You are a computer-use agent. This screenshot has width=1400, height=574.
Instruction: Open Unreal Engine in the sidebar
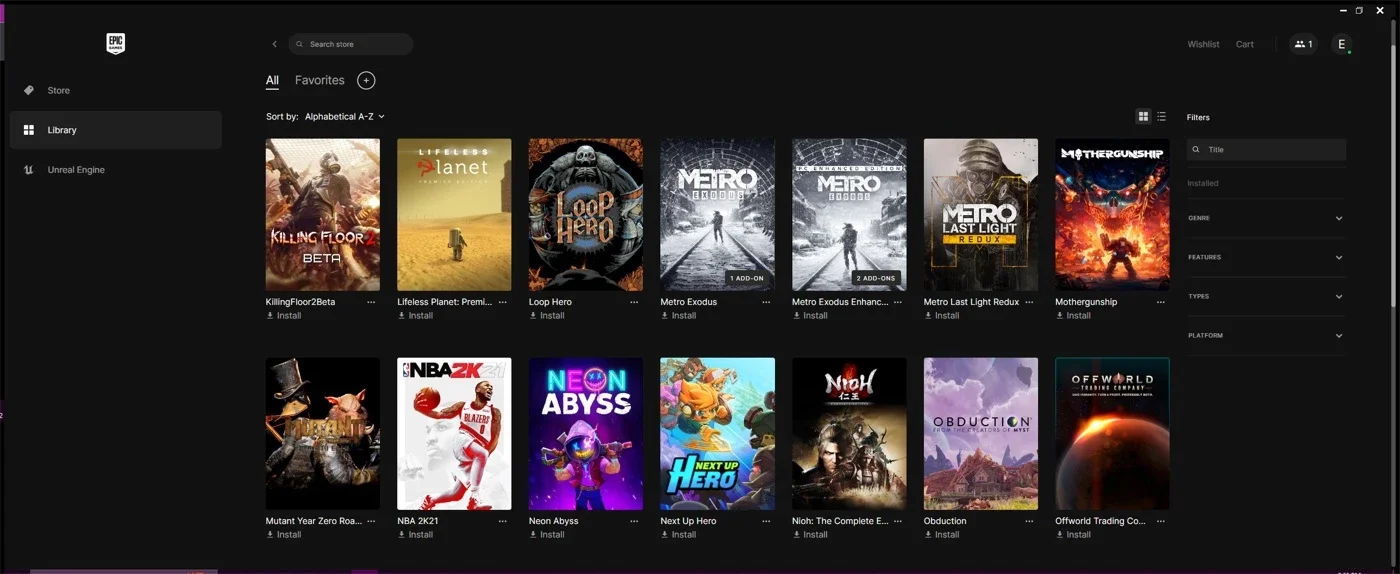coord(116,170)
